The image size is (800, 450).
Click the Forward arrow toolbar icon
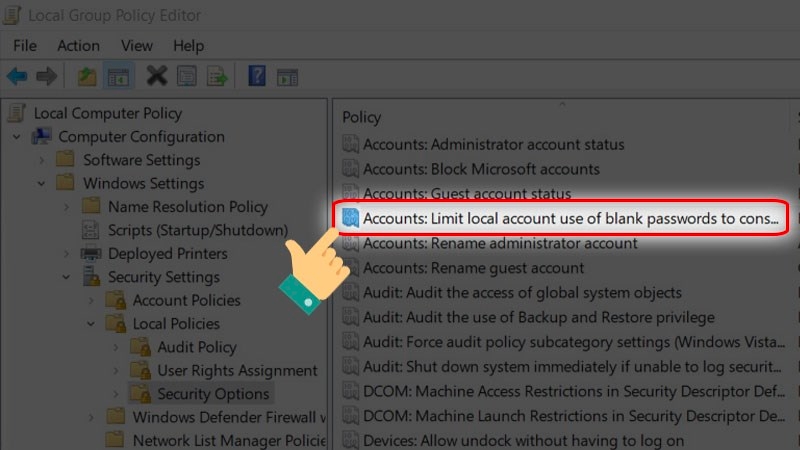[x=46, y=77]
